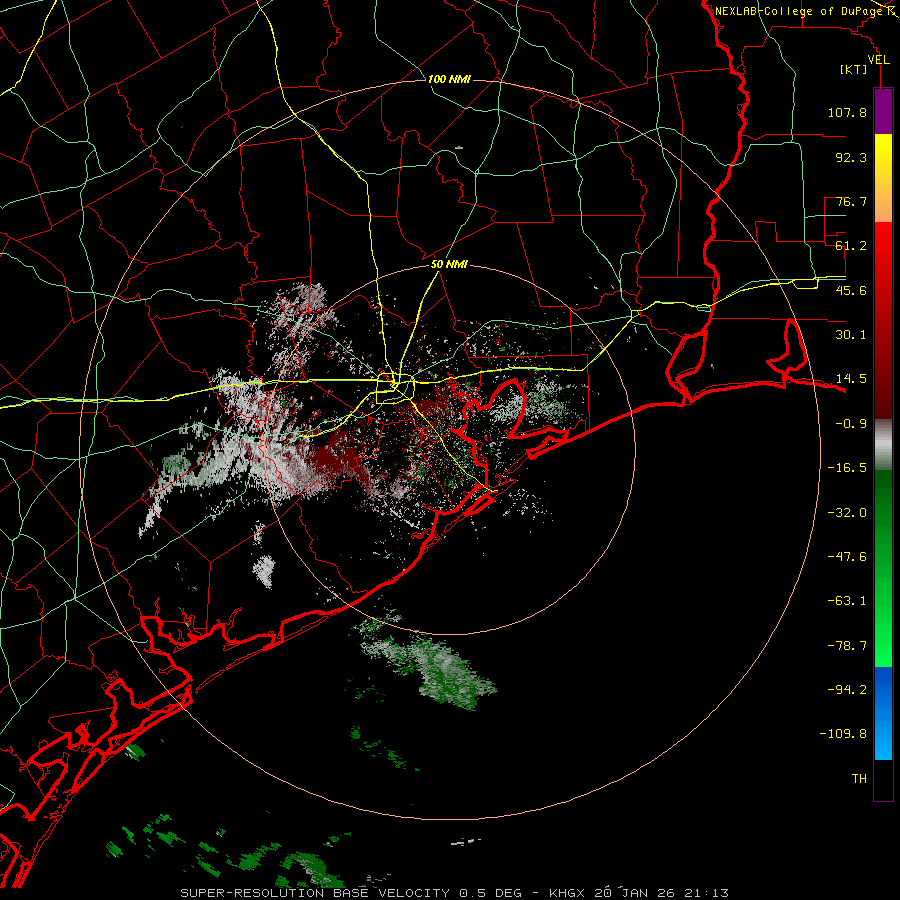Select the 14.5 scale value
The width and height of the screenshot is (900, 900).
point(851,379)
